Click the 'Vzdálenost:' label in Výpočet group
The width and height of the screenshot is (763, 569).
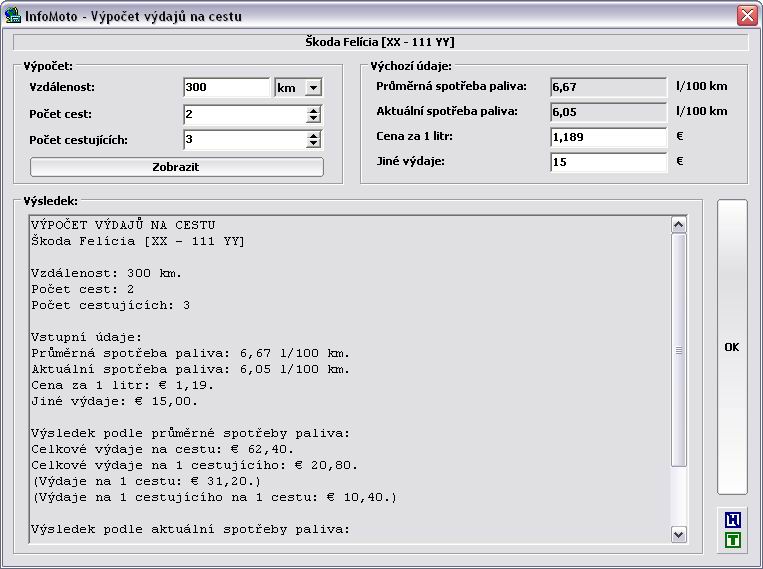tap(62, 87)
